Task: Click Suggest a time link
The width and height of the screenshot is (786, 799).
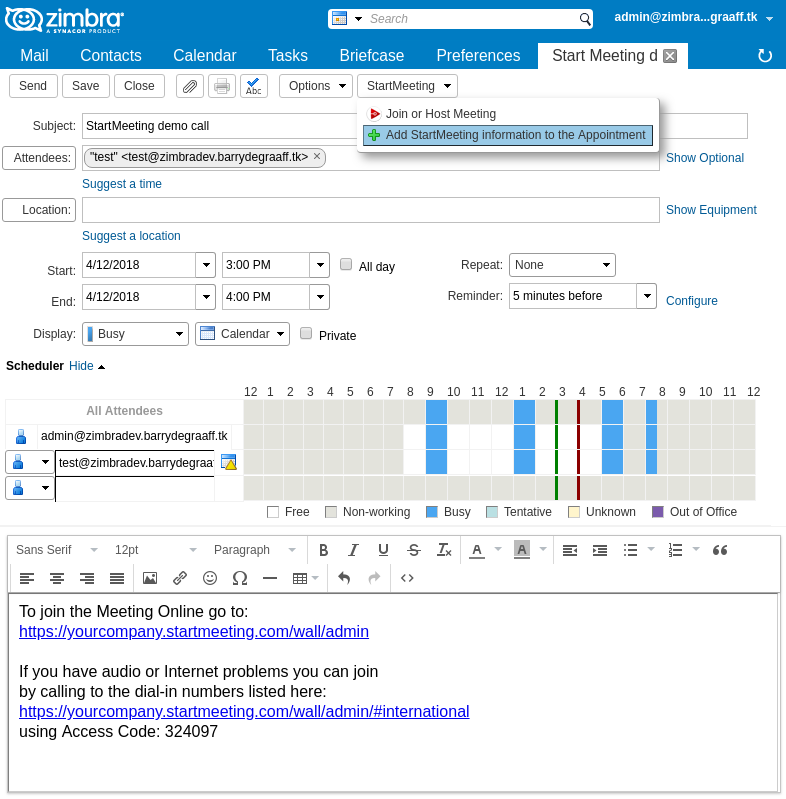Action: 122,184
